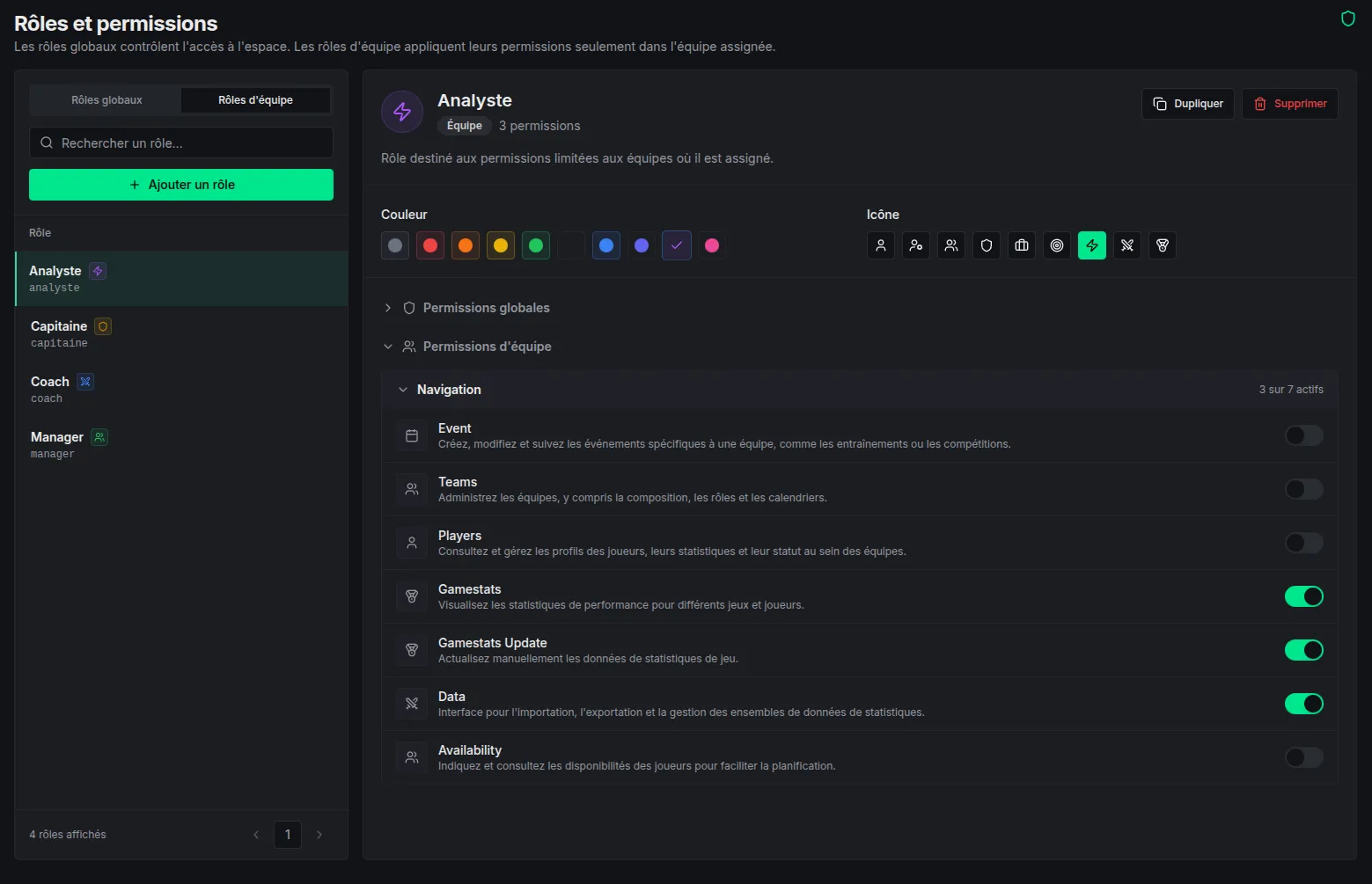1372x884 pixels.
Task: Click the large purple lightning avatar beside Analyste title
Action: coord(402,112)
